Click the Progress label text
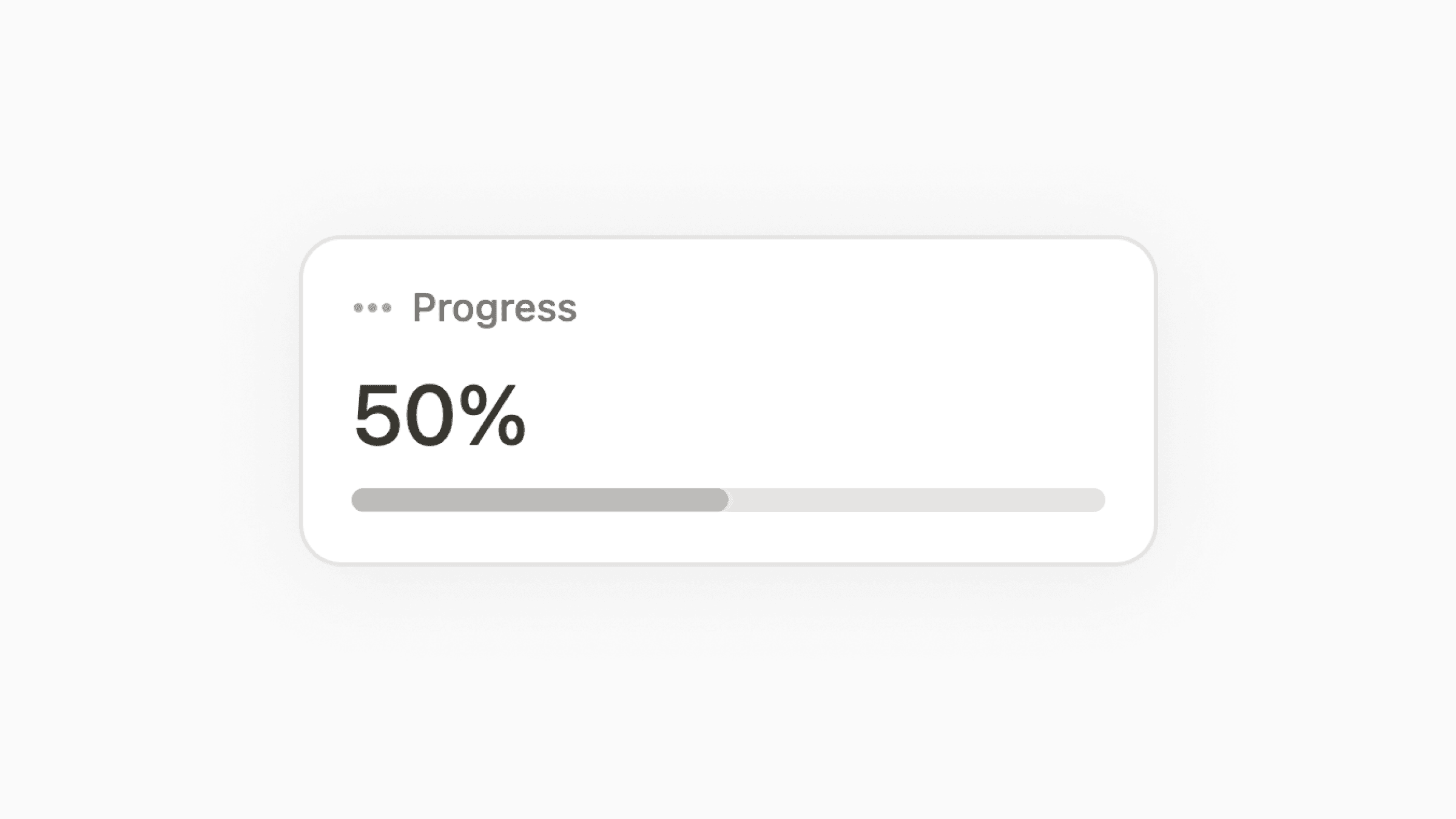The height and width of the screenshot is (819, 1456). pyautogui.click(x=494, y=307)
